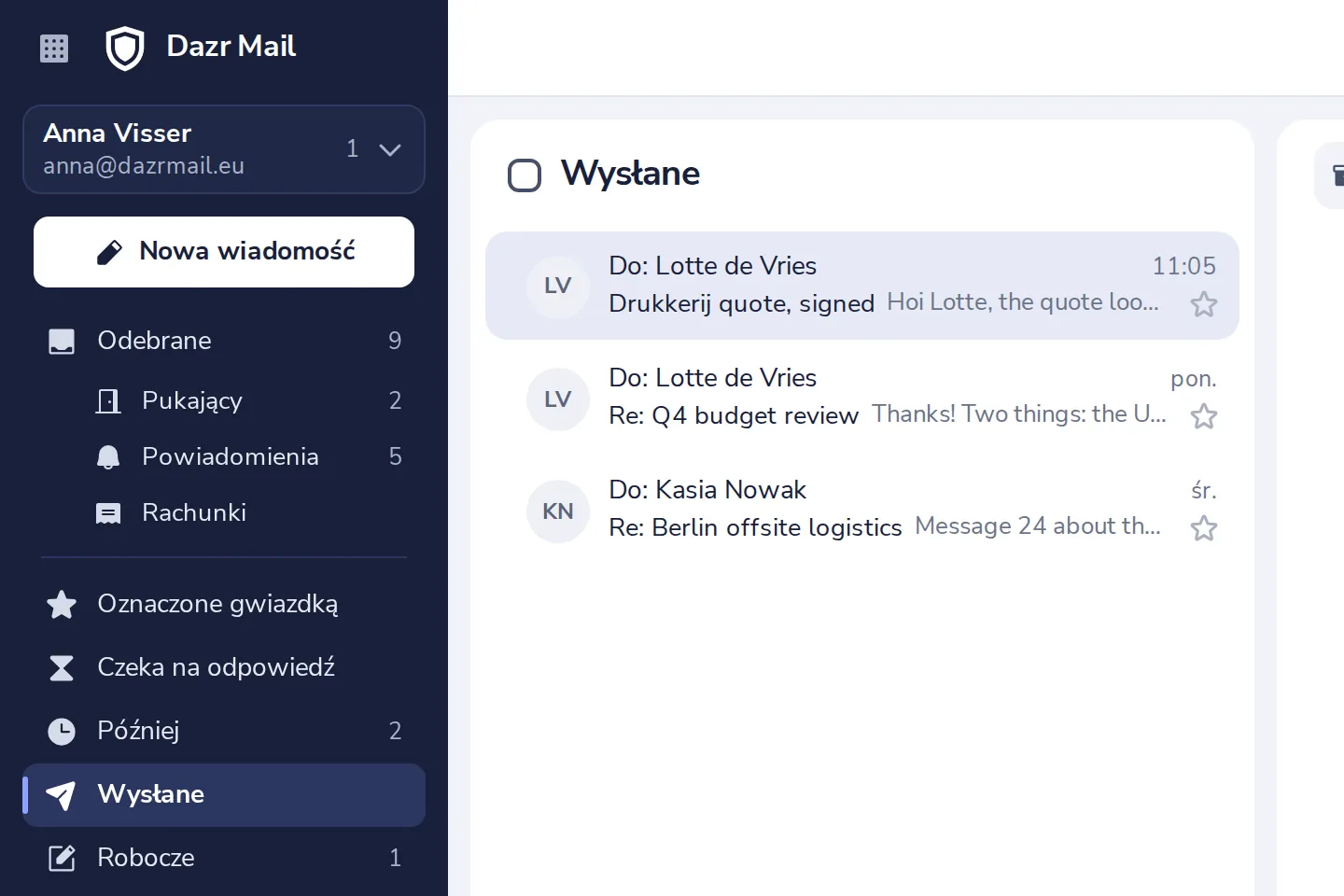Star the Re: Q4 budget review message
The width and height of the screenshot is (1344, 896).
click(x=1204, y=416)
